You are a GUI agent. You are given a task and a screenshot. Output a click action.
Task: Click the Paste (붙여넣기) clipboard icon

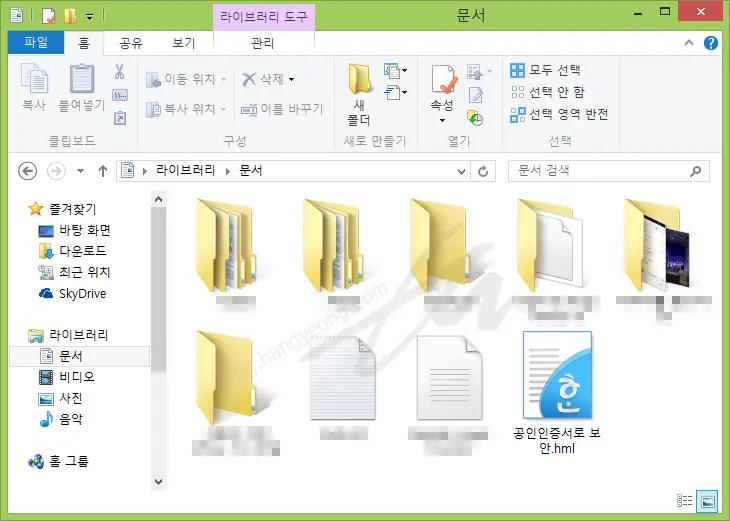click(82, 78)
